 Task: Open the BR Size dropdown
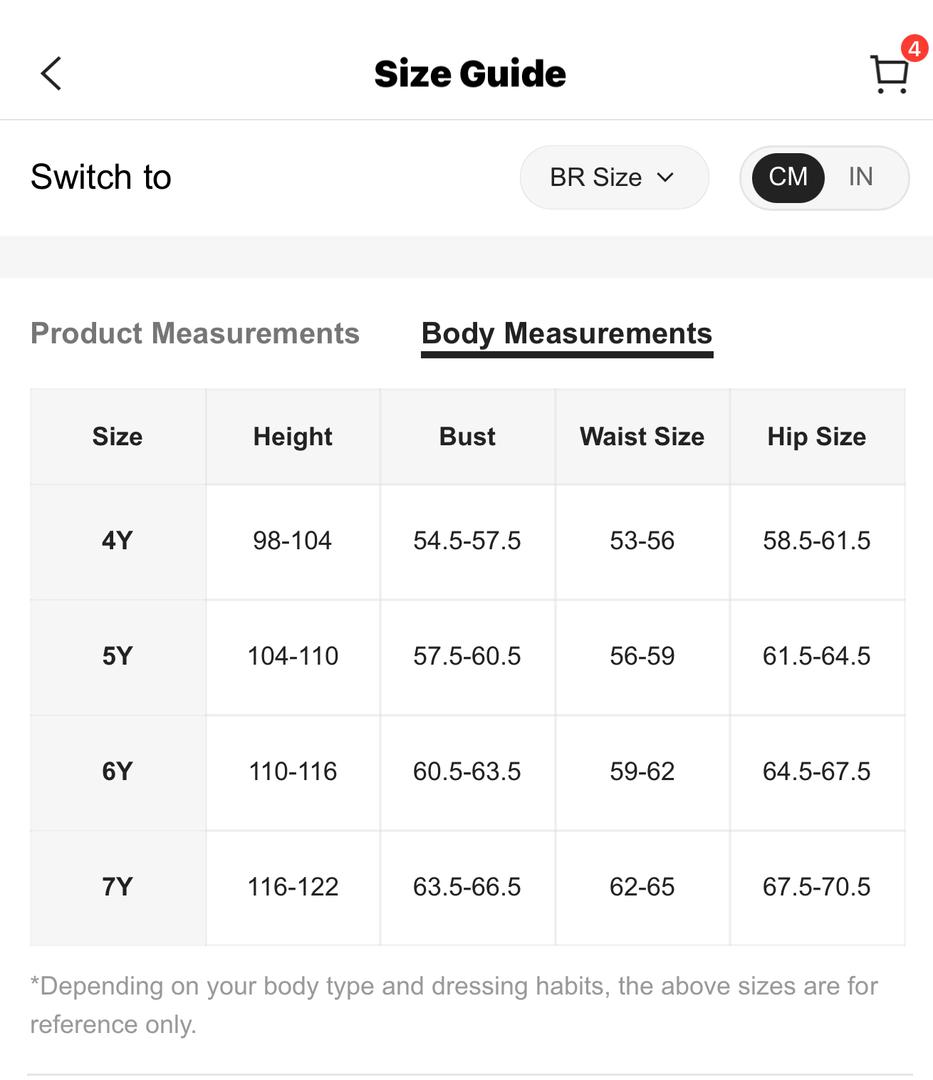614,177
